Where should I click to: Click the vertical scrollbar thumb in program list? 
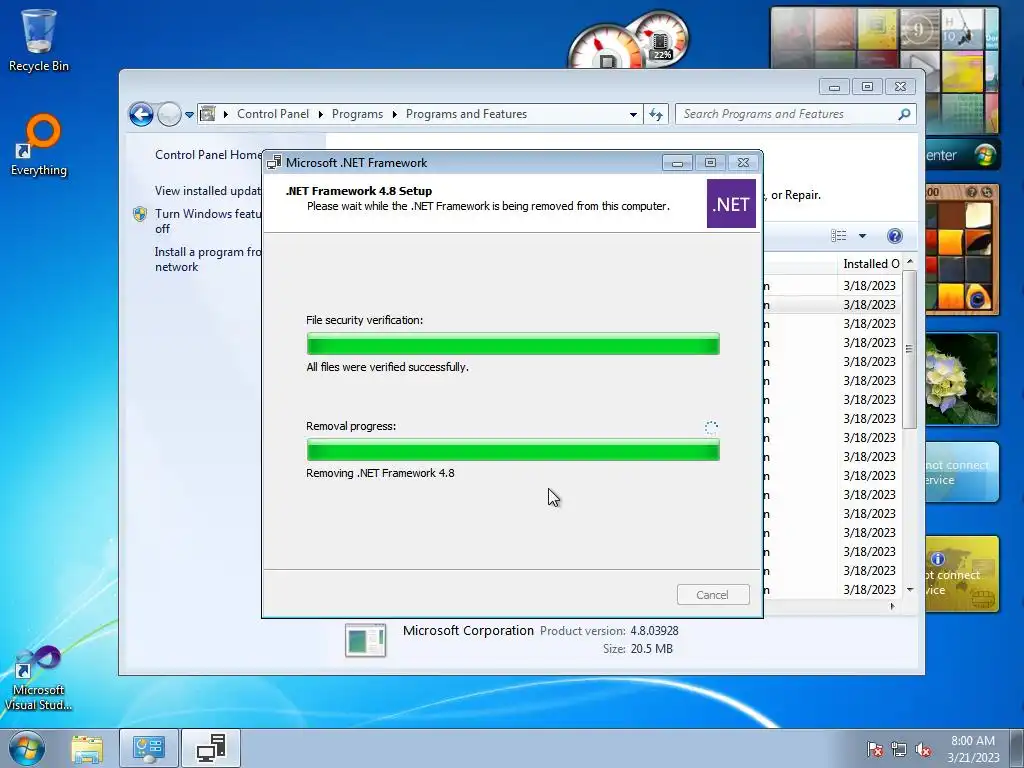pyautogui.click(x=909, y=349)
